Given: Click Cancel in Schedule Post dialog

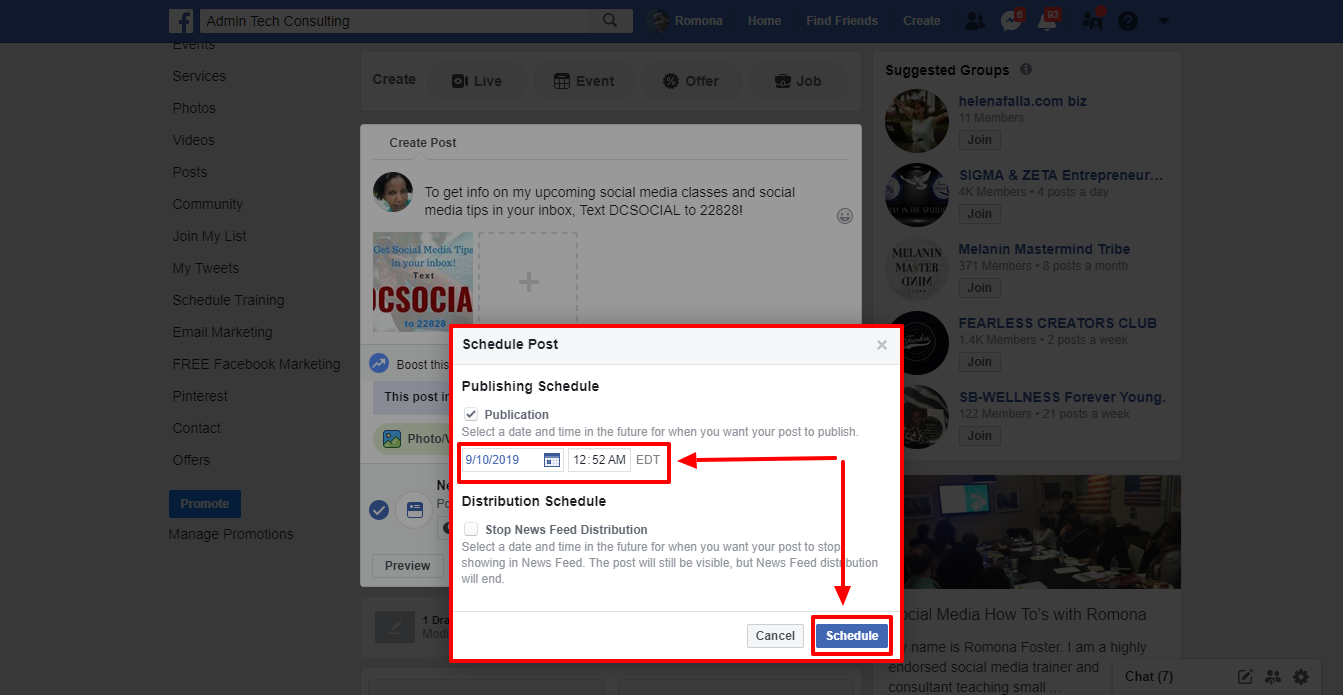Looking at the screenshot, I should [x=775, y=636].
